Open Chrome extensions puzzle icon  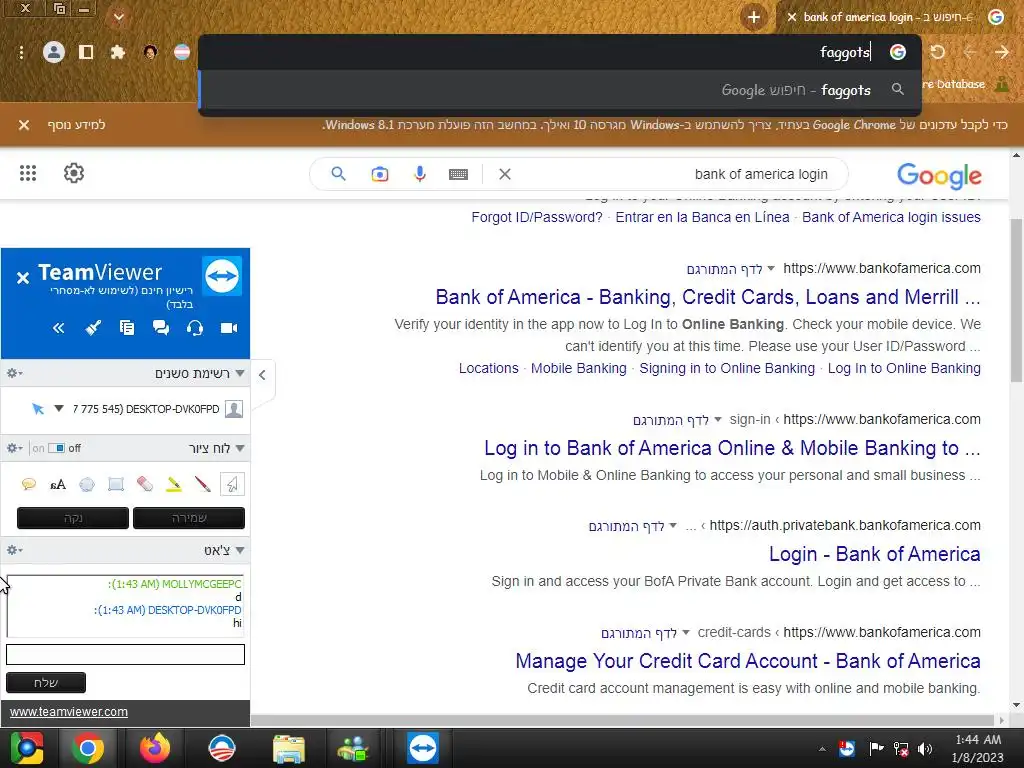pyautogui.click(x=118, y=52)
